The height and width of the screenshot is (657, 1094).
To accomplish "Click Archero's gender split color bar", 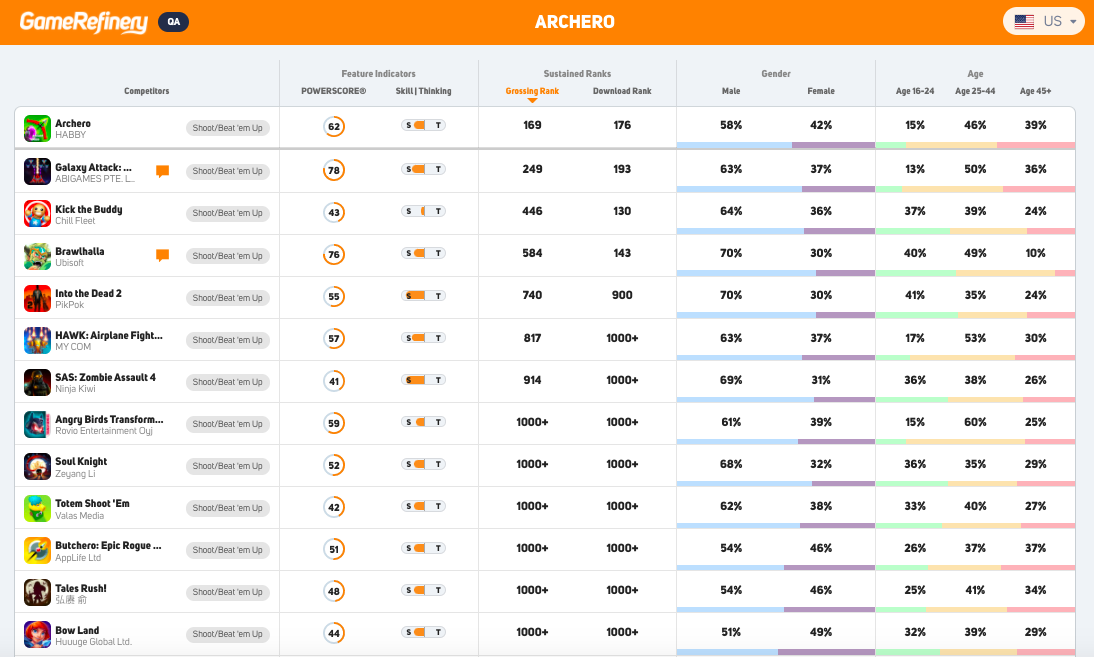I will 776,145.
